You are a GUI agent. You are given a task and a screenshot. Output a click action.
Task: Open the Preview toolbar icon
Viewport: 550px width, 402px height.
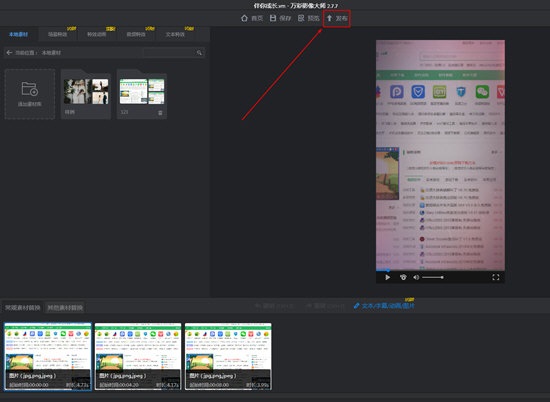tap(301, 18)
